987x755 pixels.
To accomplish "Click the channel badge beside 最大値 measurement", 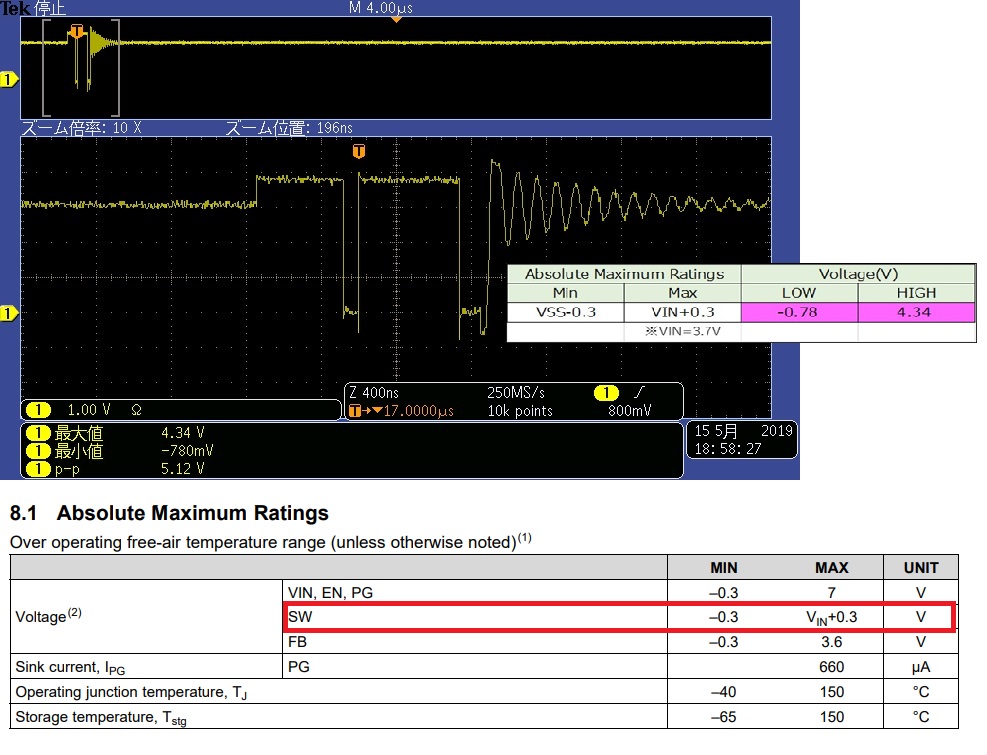I will click(38, 433).
